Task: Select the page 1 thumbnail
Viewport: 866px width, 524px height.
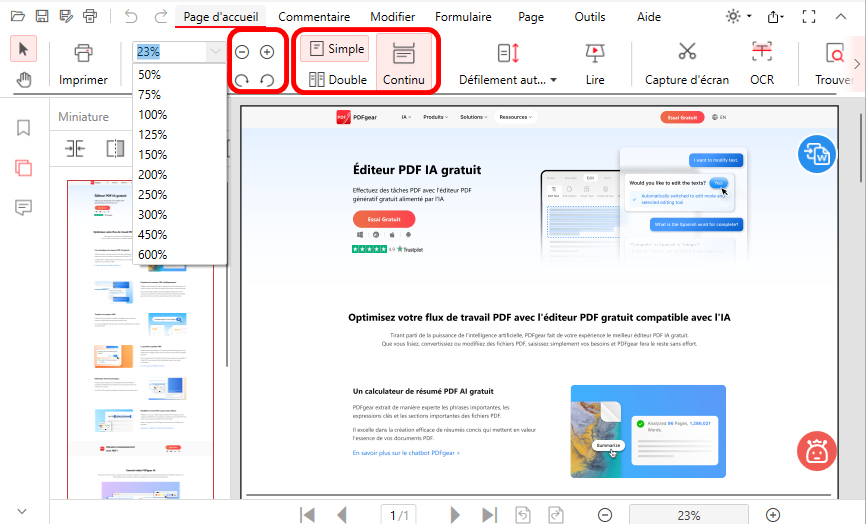Action: (x=140, y=340)
